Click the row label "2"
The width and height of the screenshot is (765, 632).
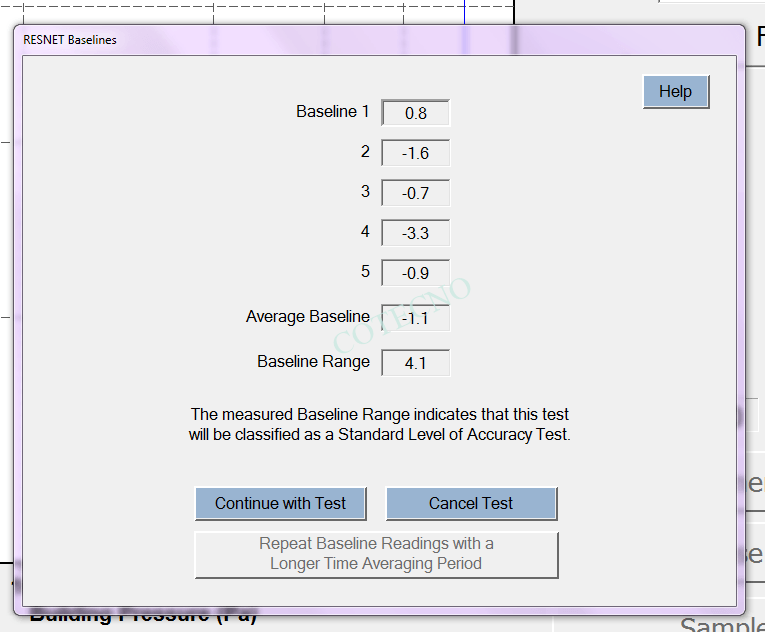coord(365,152)
